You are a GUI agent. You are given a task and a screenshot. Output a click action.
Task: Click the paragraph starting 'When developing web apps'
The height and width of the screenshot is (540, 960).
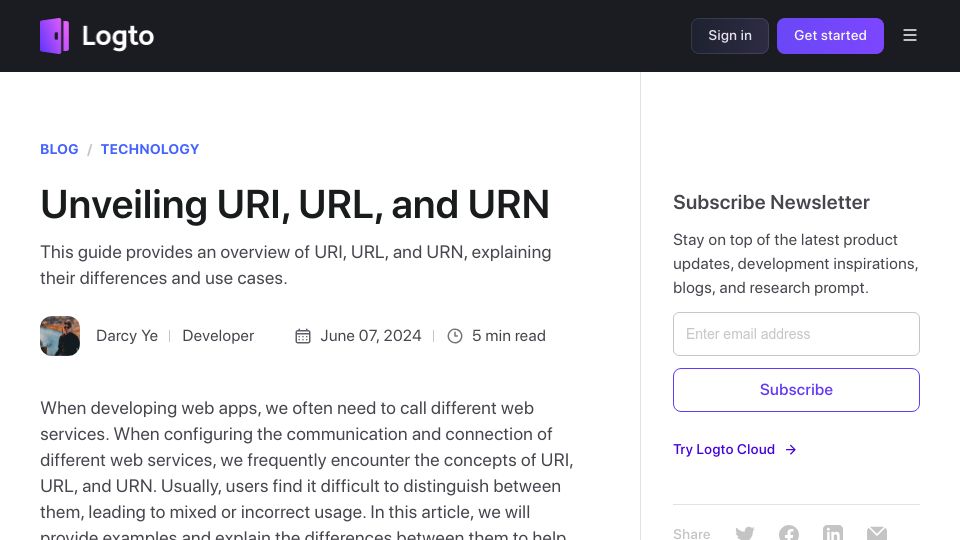pyautogui.click(x=307, y=468)
